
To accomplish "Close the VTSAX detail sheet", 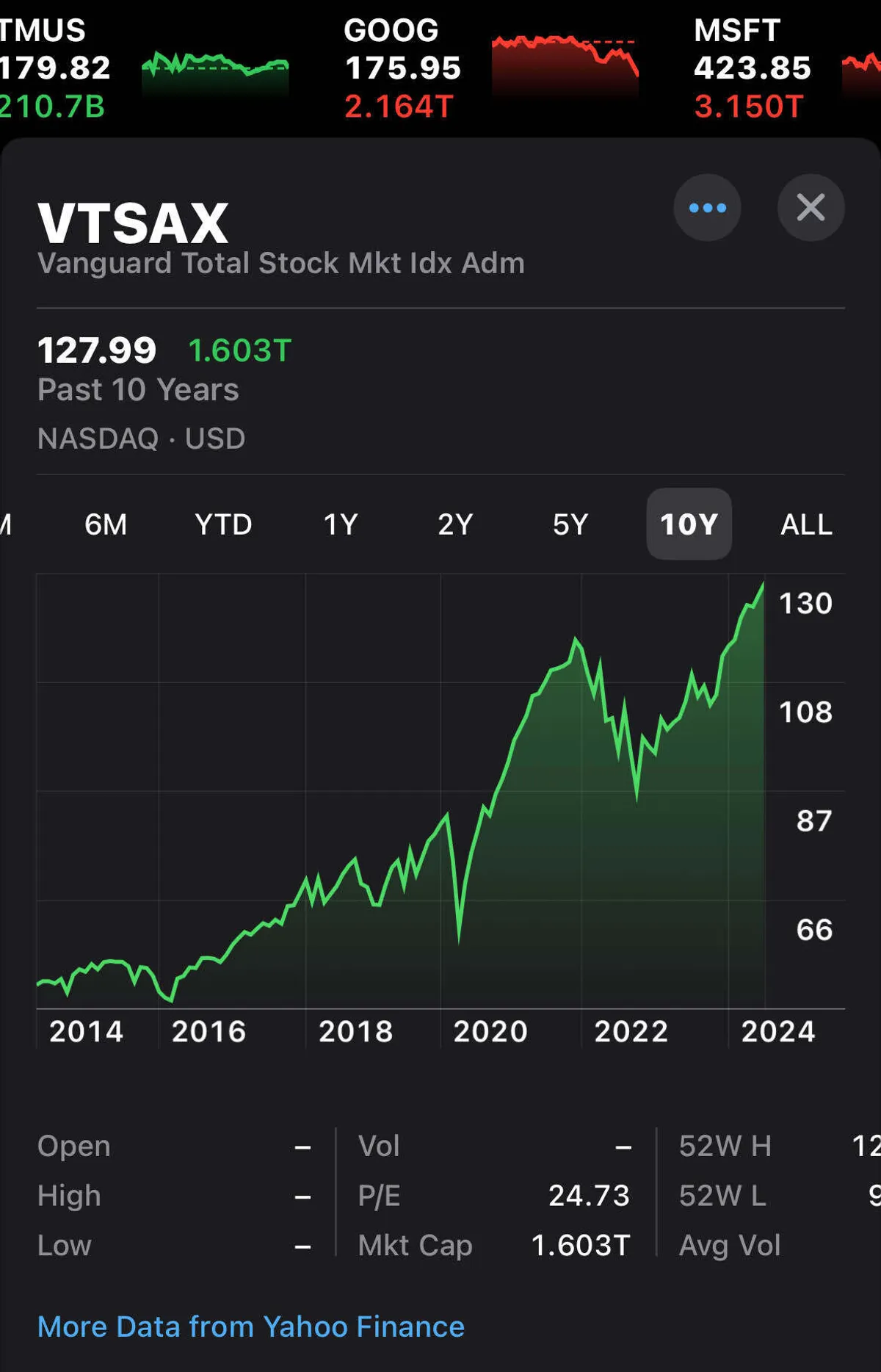I will [811, 208].
